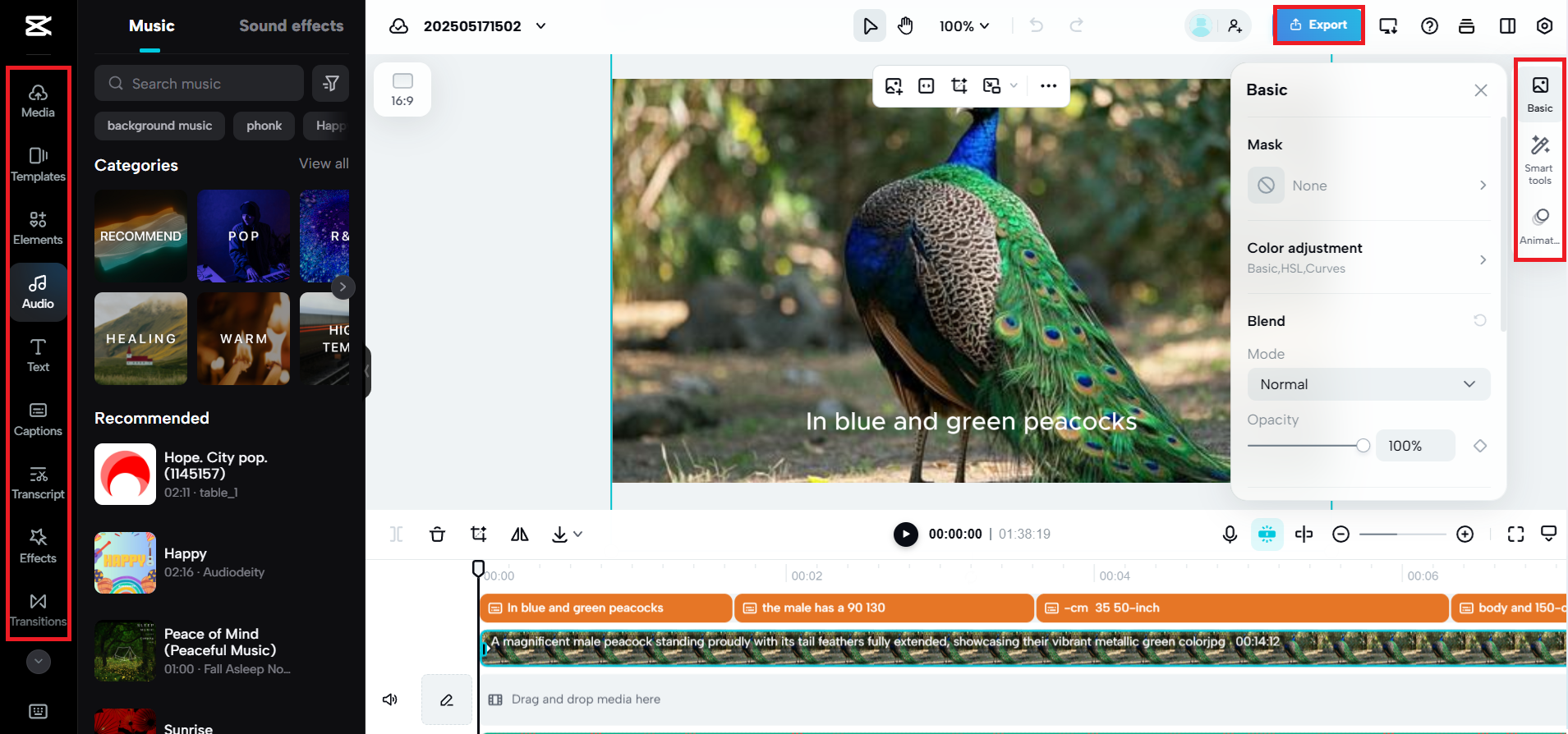Toggle the timeline snapping button
Image resolution: width=1568 pixels, height=734 pixels.
click(x=1267, y=534)
